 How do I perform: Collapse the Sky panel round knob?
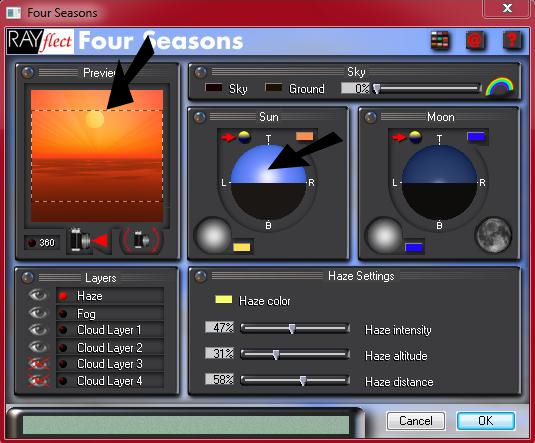click(x=200, y=72)
